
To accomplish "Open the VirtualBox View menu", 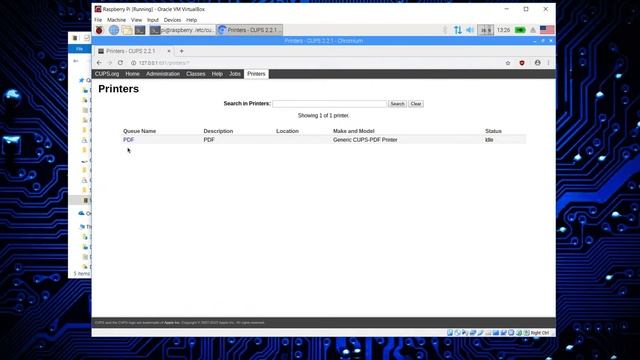I will 136,20.
